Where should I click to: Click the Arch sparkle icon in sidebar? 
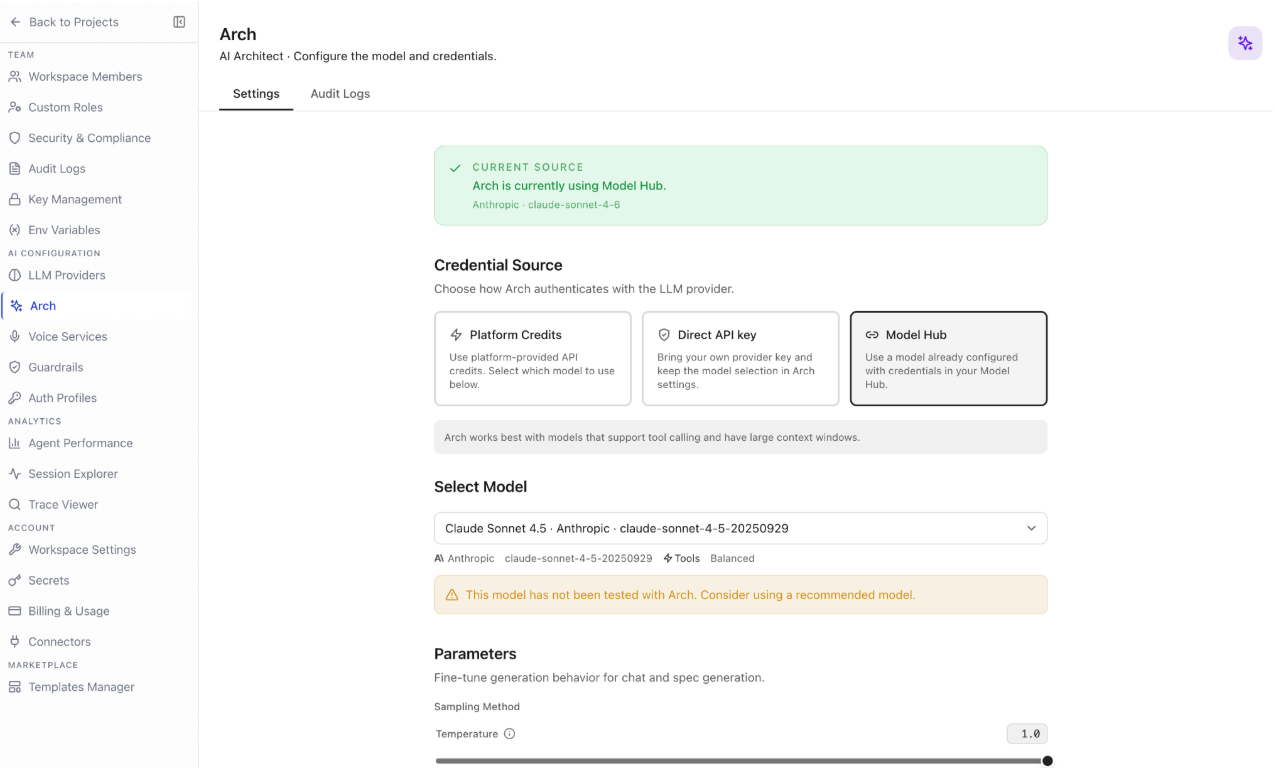pyautogui.click(x=17, y=306)
